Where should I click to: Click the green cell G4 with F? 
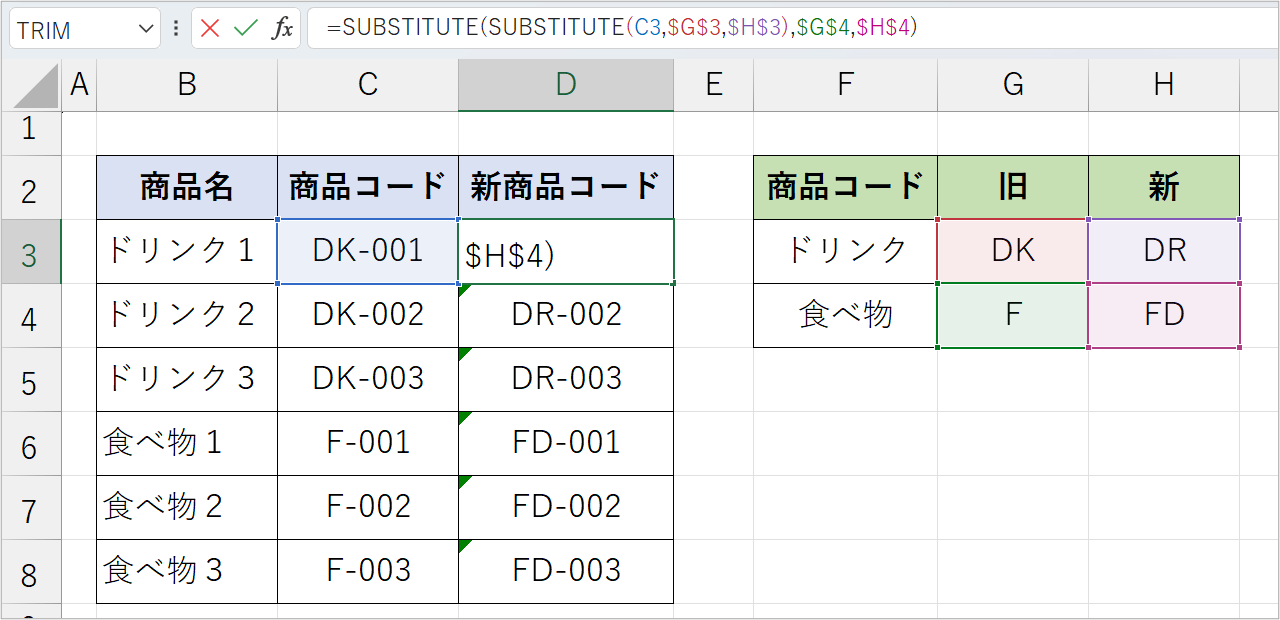[x=1012, y=315]
